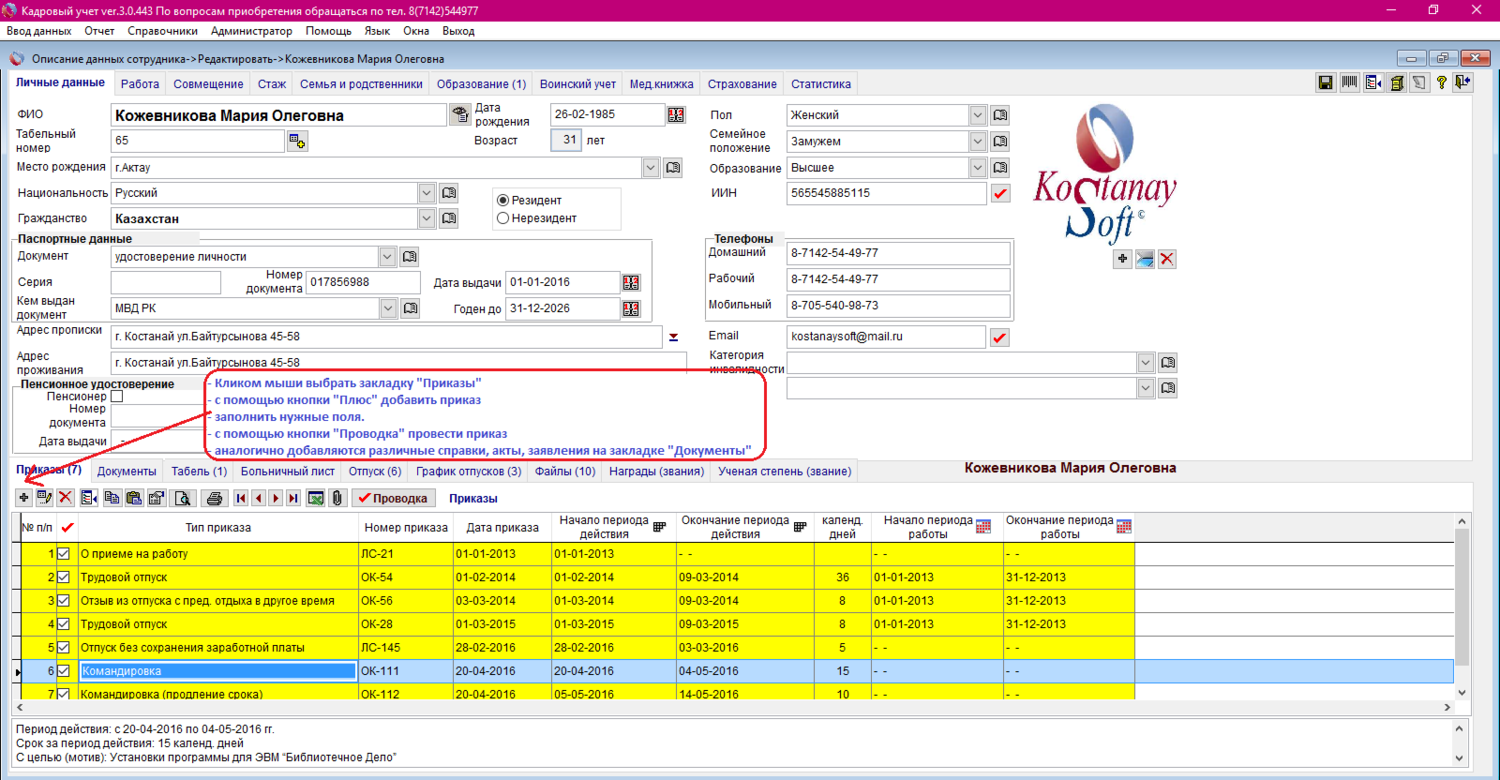This screenshot has width=1500, height=780.
Task: Select the Нерезидент radio button
Action: (x=503, y=218)
